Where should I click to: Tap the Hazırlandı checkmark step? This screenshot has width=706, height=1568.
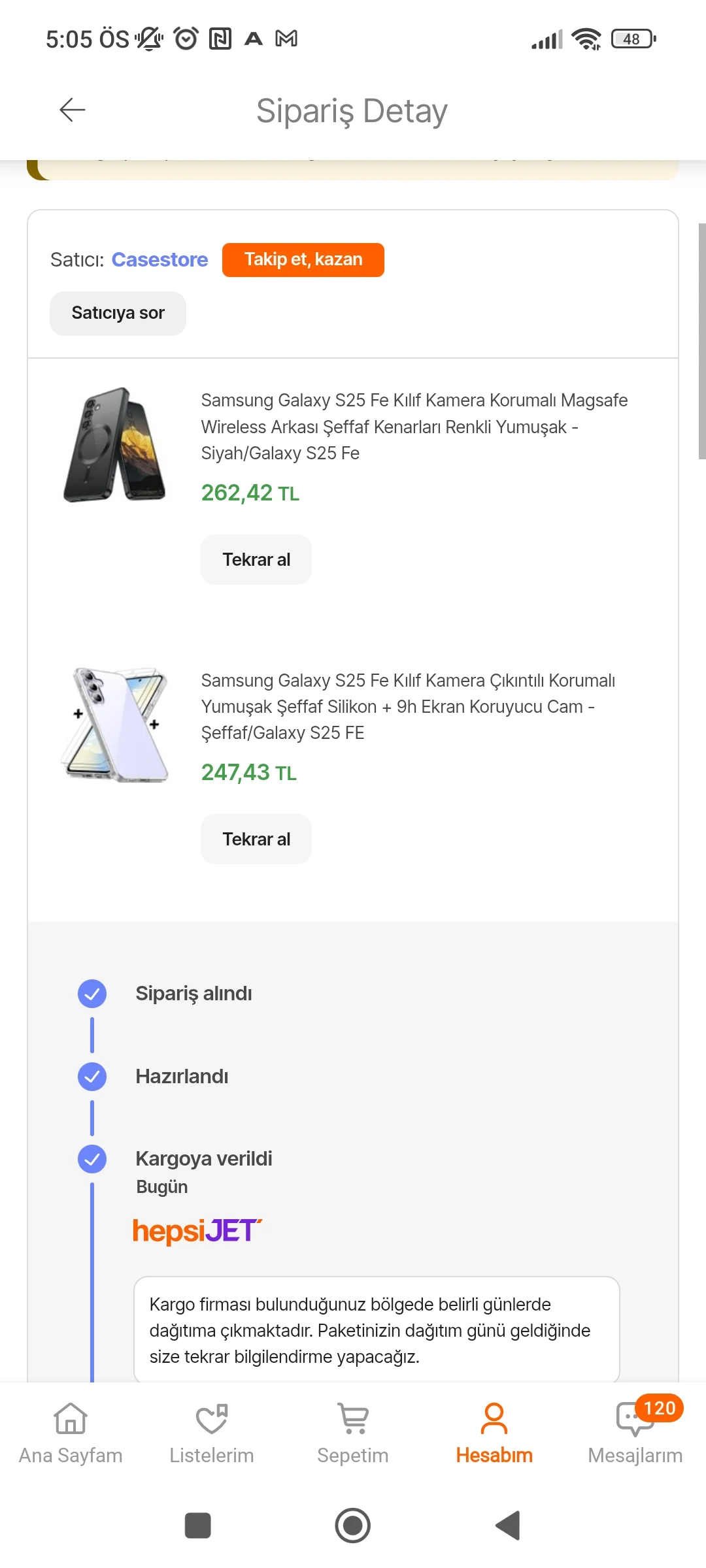[92, 1077]
